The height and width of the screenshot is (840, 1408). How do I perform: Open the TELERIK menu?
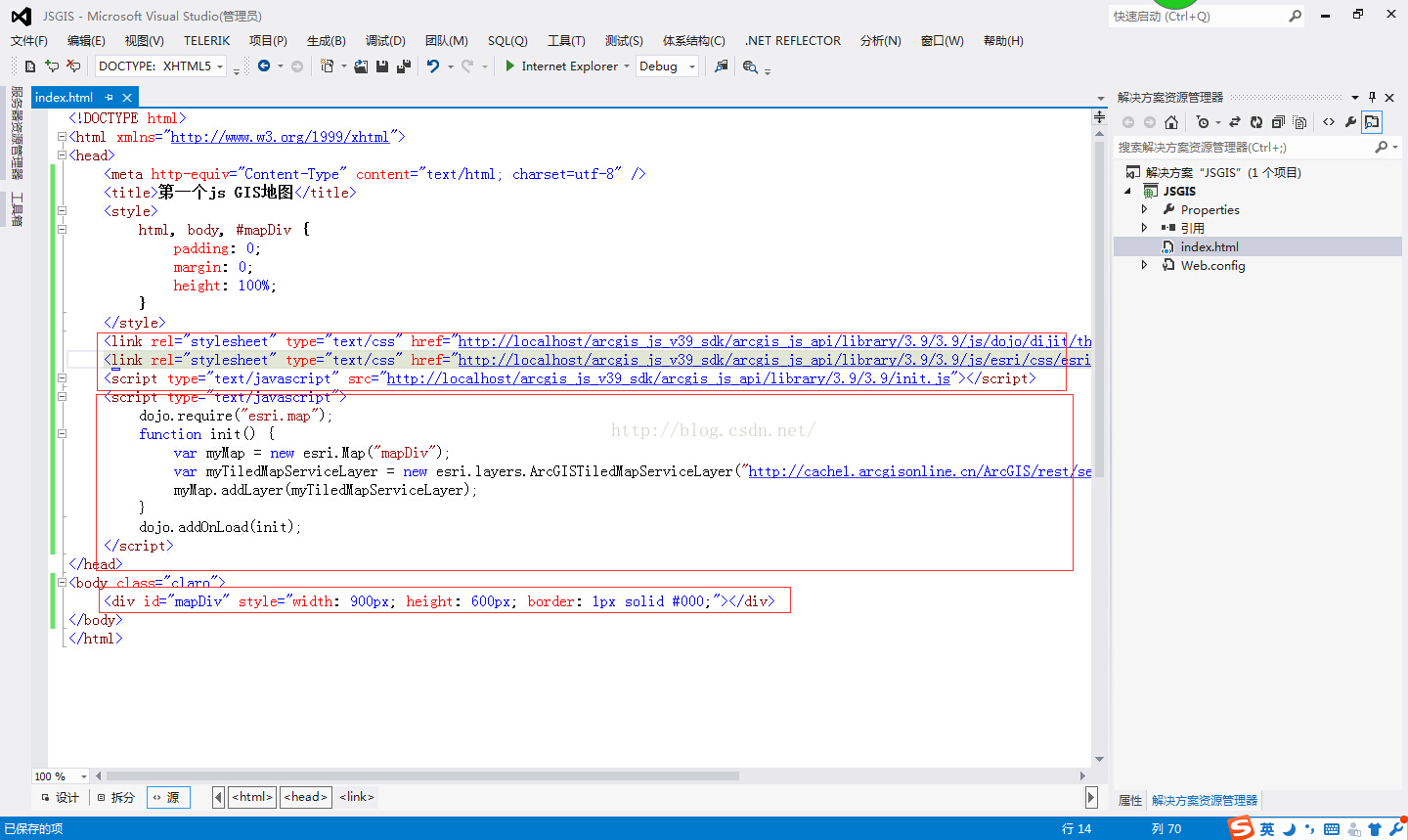pos(207,40)
